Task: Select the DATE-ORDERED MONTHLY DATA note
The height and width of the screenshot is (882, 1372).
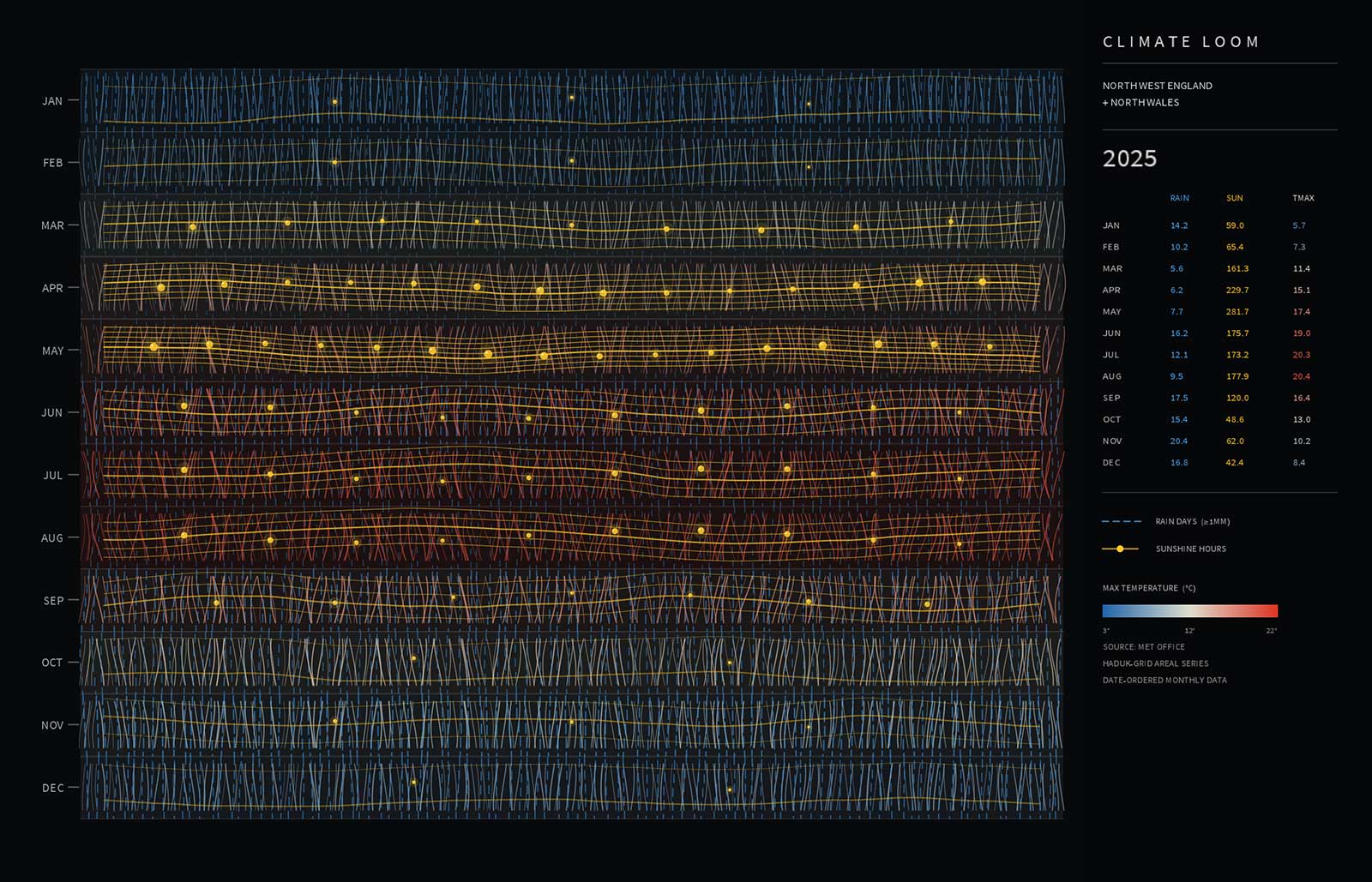Action: (x=1164, y=681)
